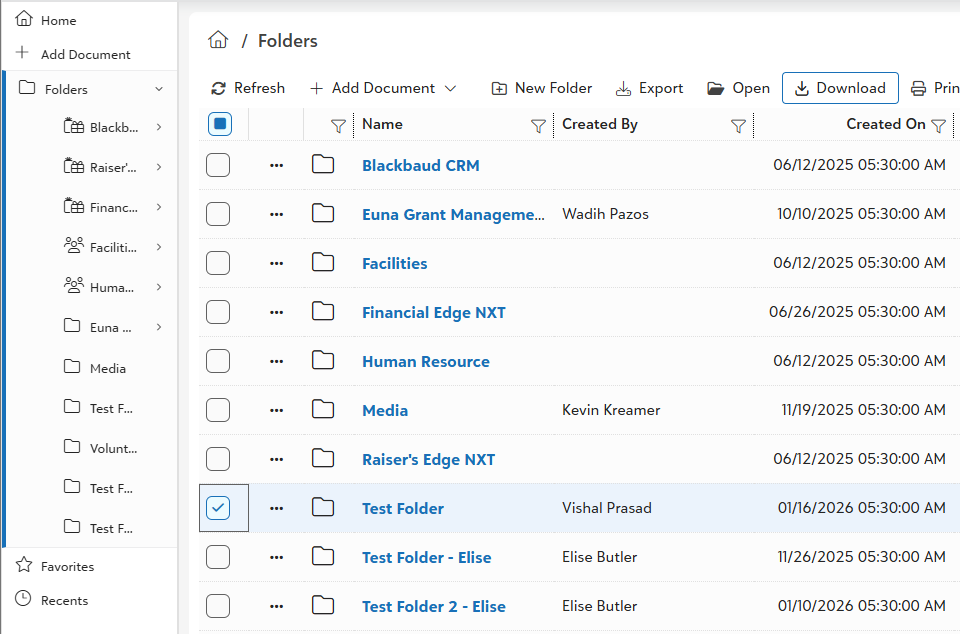The height and width of the screenshot is (634, 960).
Task: Click the filter icon in Created On column
Action: click(x=939, y=126)
